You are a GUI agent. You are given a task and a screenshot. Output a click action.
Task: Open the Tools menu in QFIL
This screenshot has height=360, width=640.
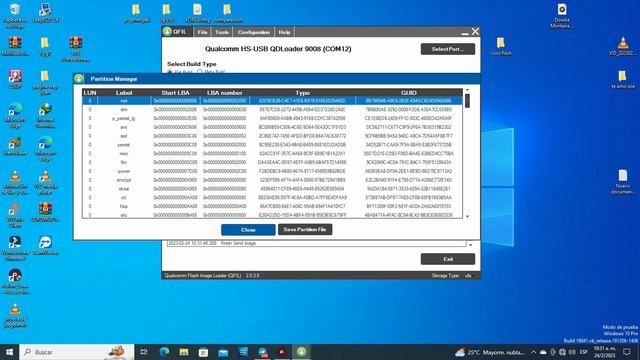(x=222, y=32)
